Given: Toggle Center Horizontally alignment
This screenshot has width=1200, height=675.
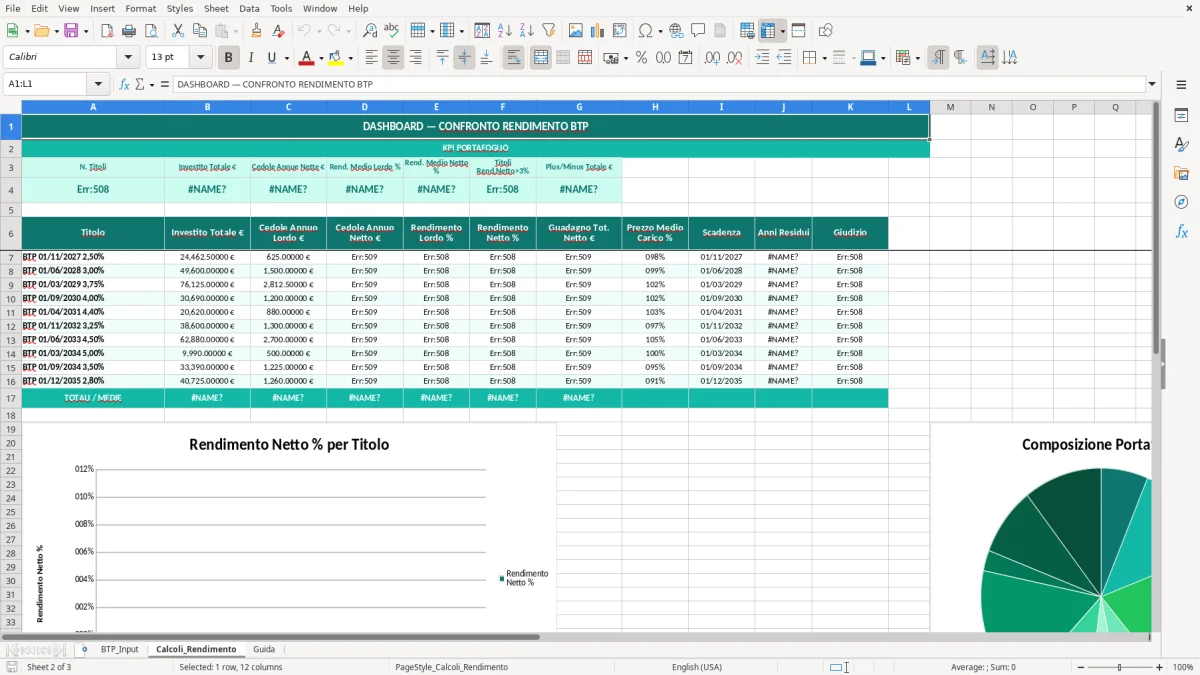Looking at the screenshot, I should pos(393,58).
